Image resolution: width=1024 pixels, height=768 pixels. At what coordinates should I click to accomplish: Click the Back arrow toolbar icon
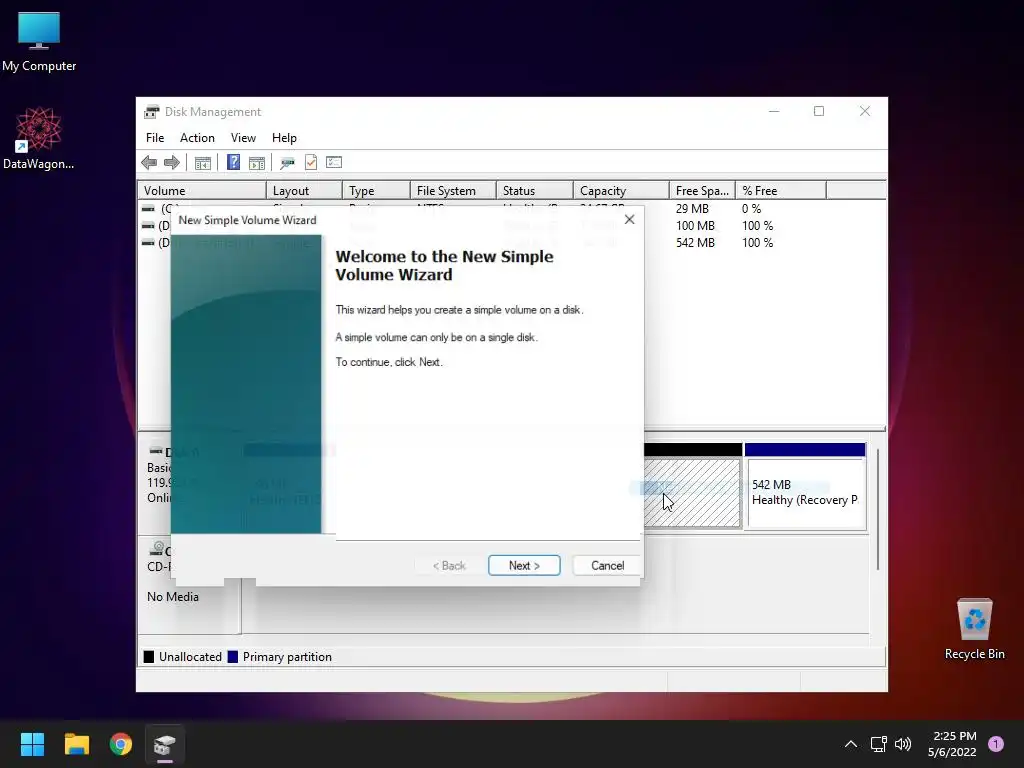pos(149,163)
